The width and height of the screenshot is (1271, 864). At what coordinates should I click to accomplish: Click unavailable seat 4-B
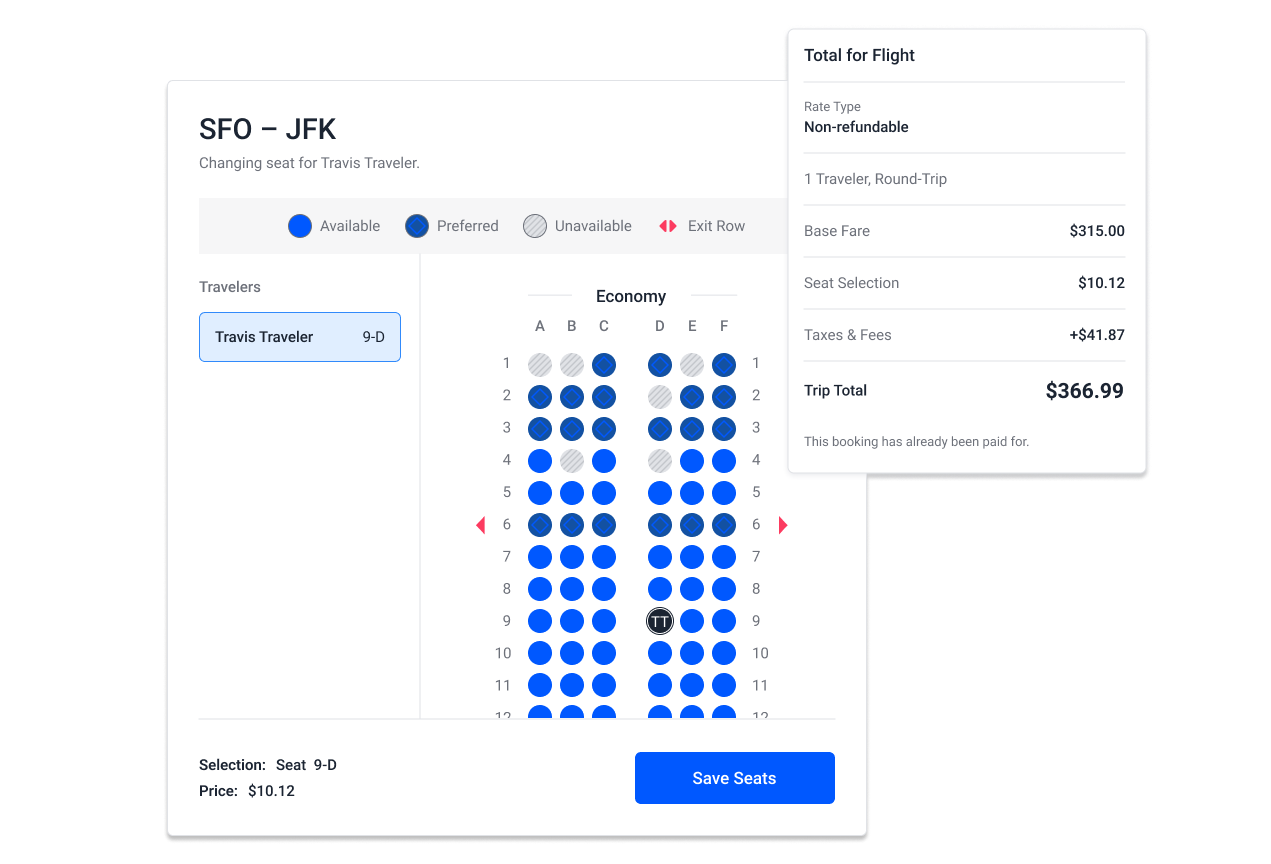pyautogui.click(x=572, y=461)
